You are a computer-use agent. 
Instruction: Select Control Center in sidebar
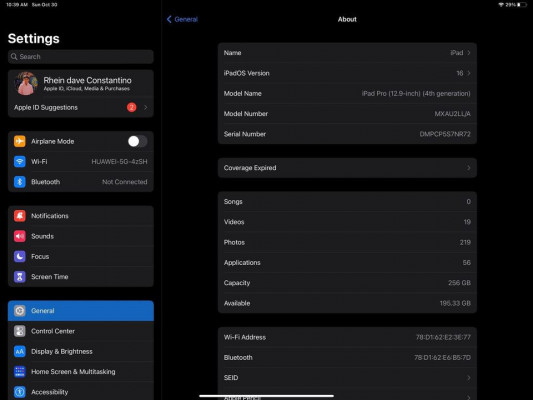point(81,331)
